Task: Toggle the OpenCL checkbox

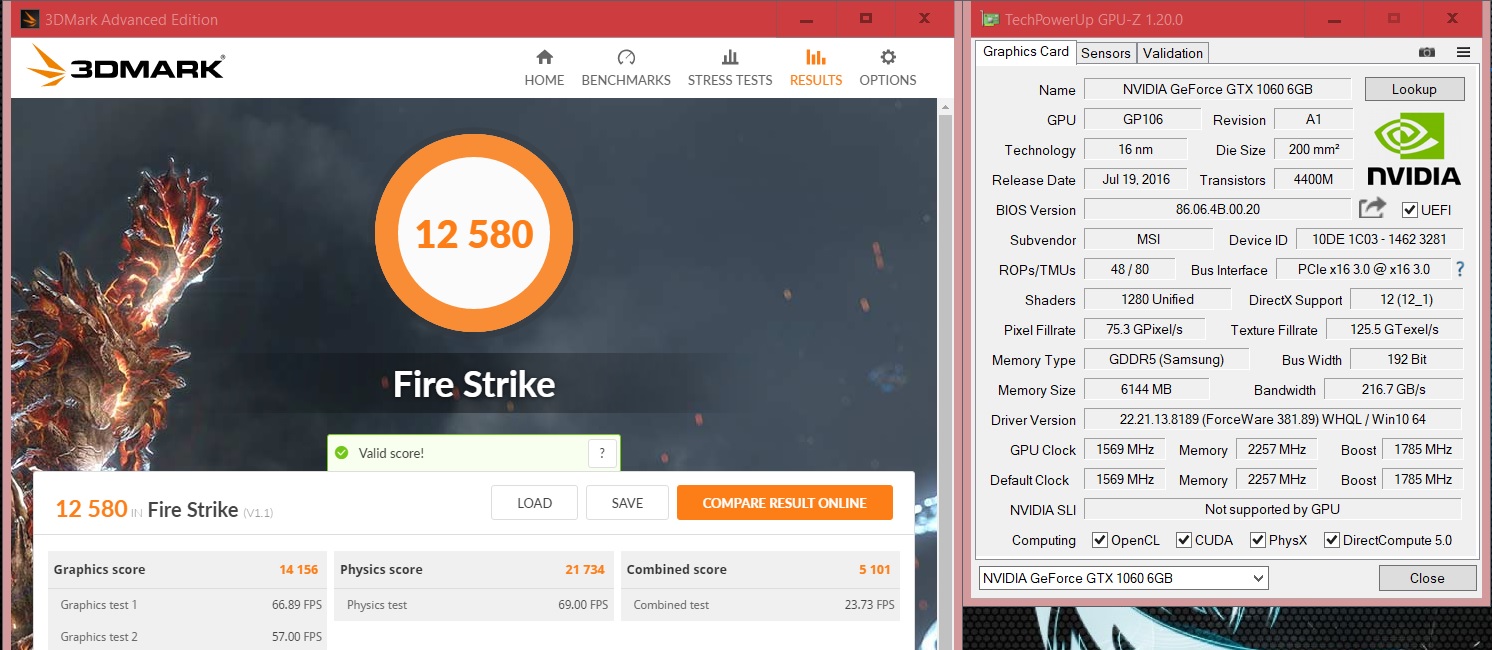Action: point(1100,540)
